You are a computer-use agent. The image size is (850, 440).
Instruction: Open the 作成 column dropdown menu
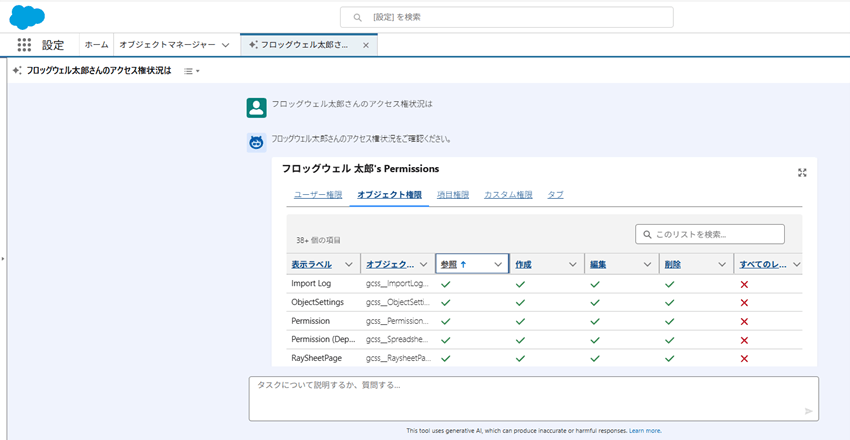(x=573, y=264)
